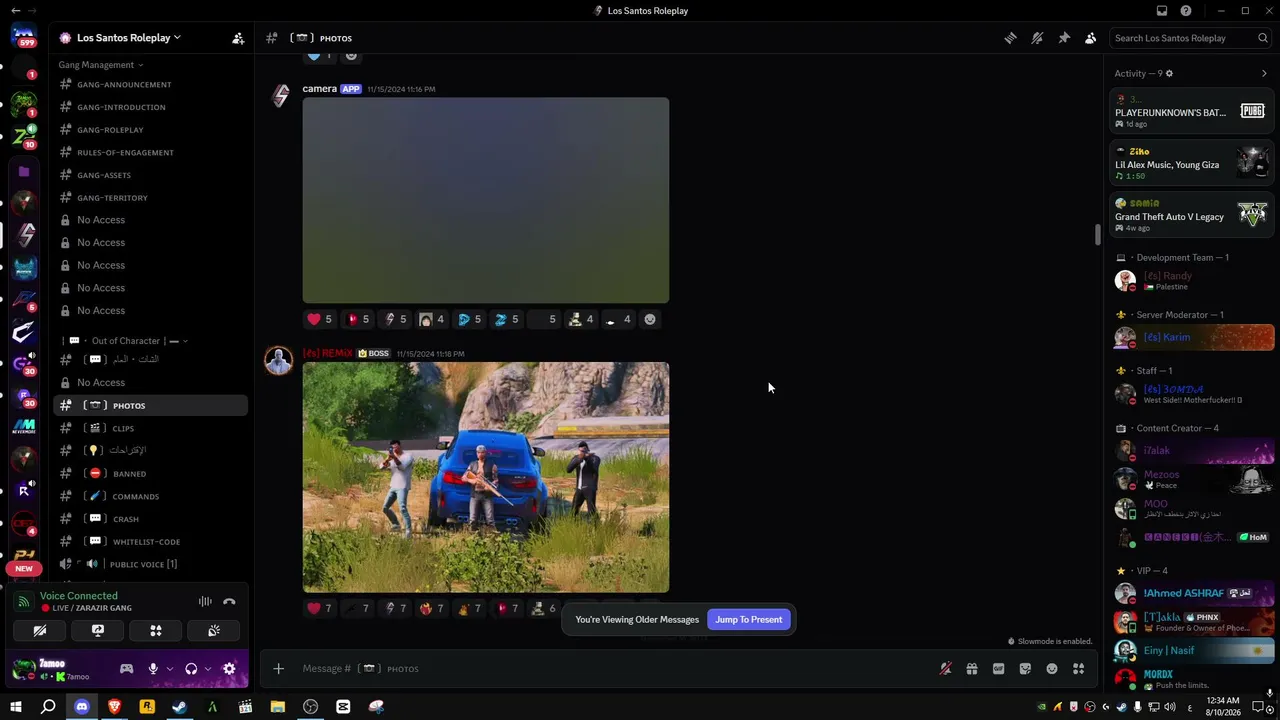
Task: Click the screen share button
Action: [98, 631]
